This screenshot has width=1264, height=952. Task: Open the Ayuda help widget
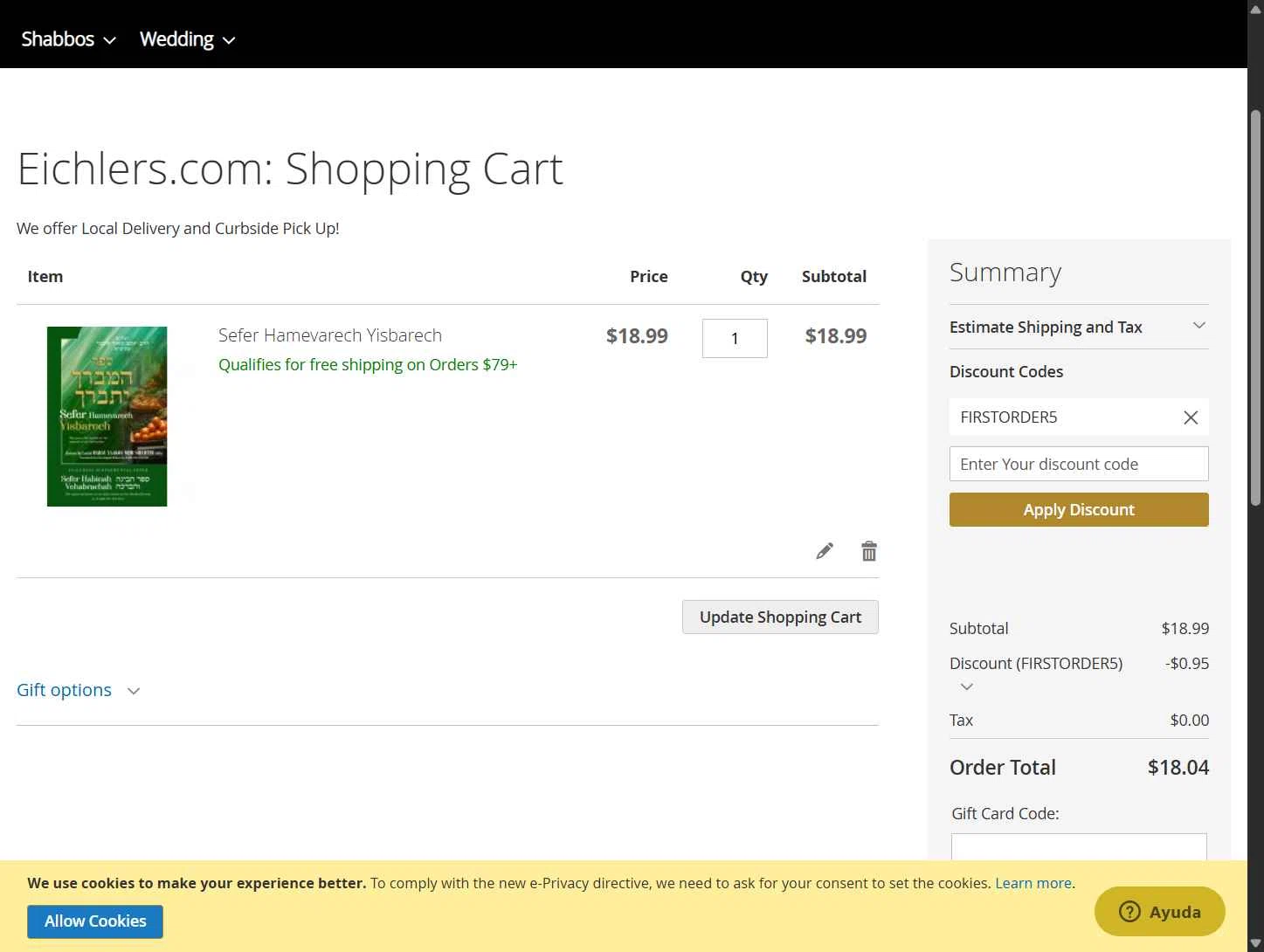point(1160,912)
